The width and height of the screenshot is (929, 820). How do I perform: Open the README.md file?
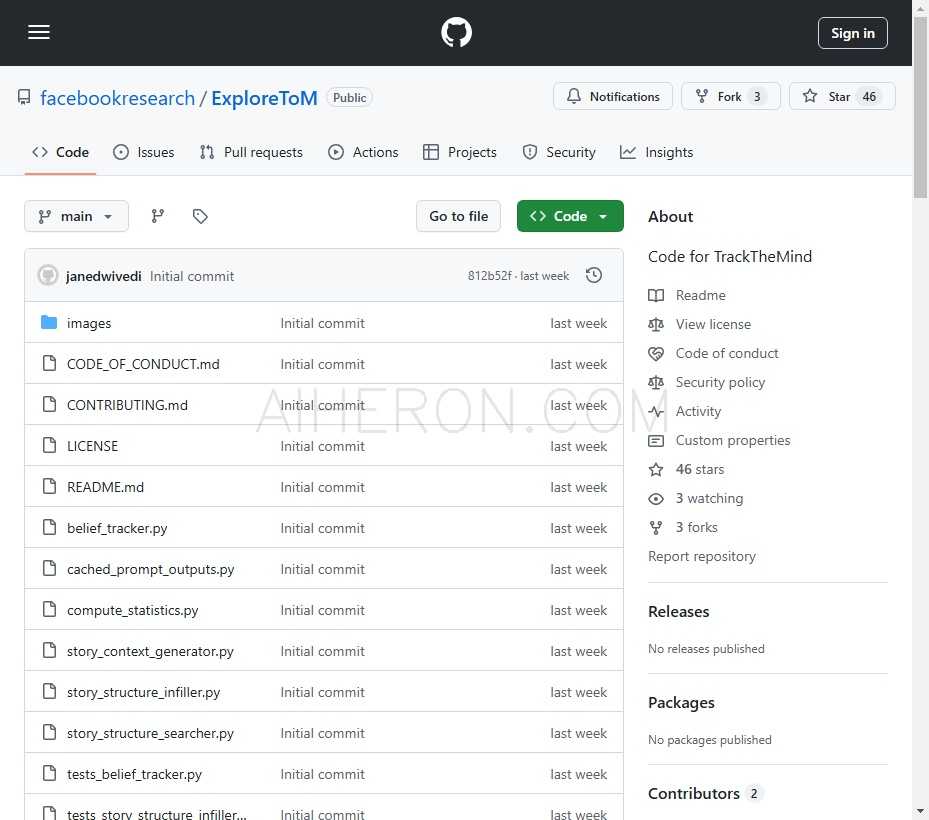105,486
